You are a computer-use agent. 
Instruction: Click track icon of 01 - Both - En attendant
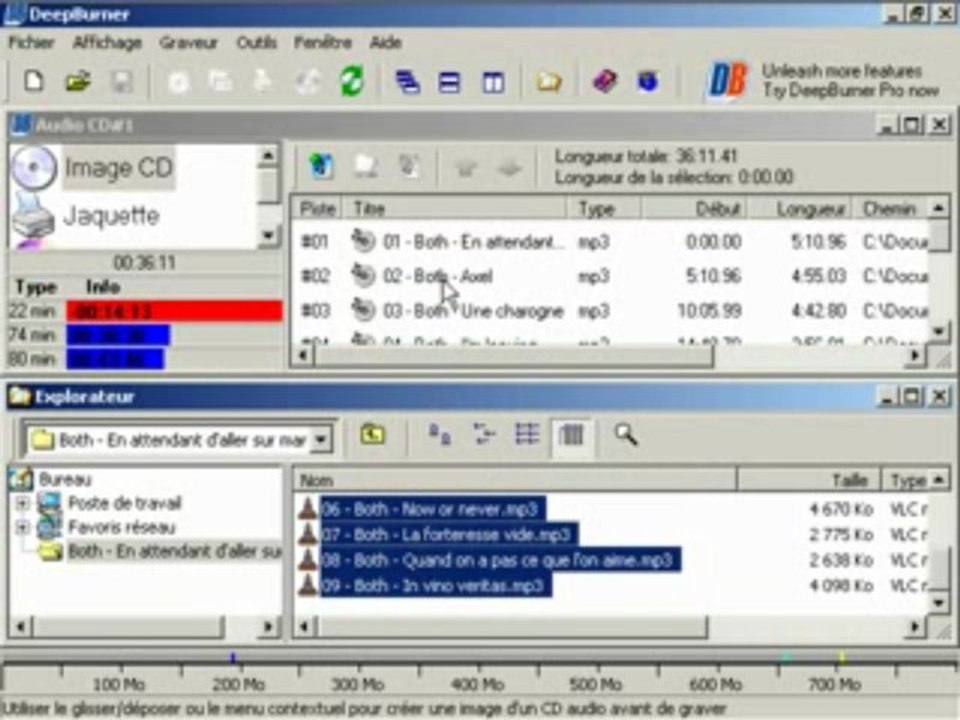(363, 241)
